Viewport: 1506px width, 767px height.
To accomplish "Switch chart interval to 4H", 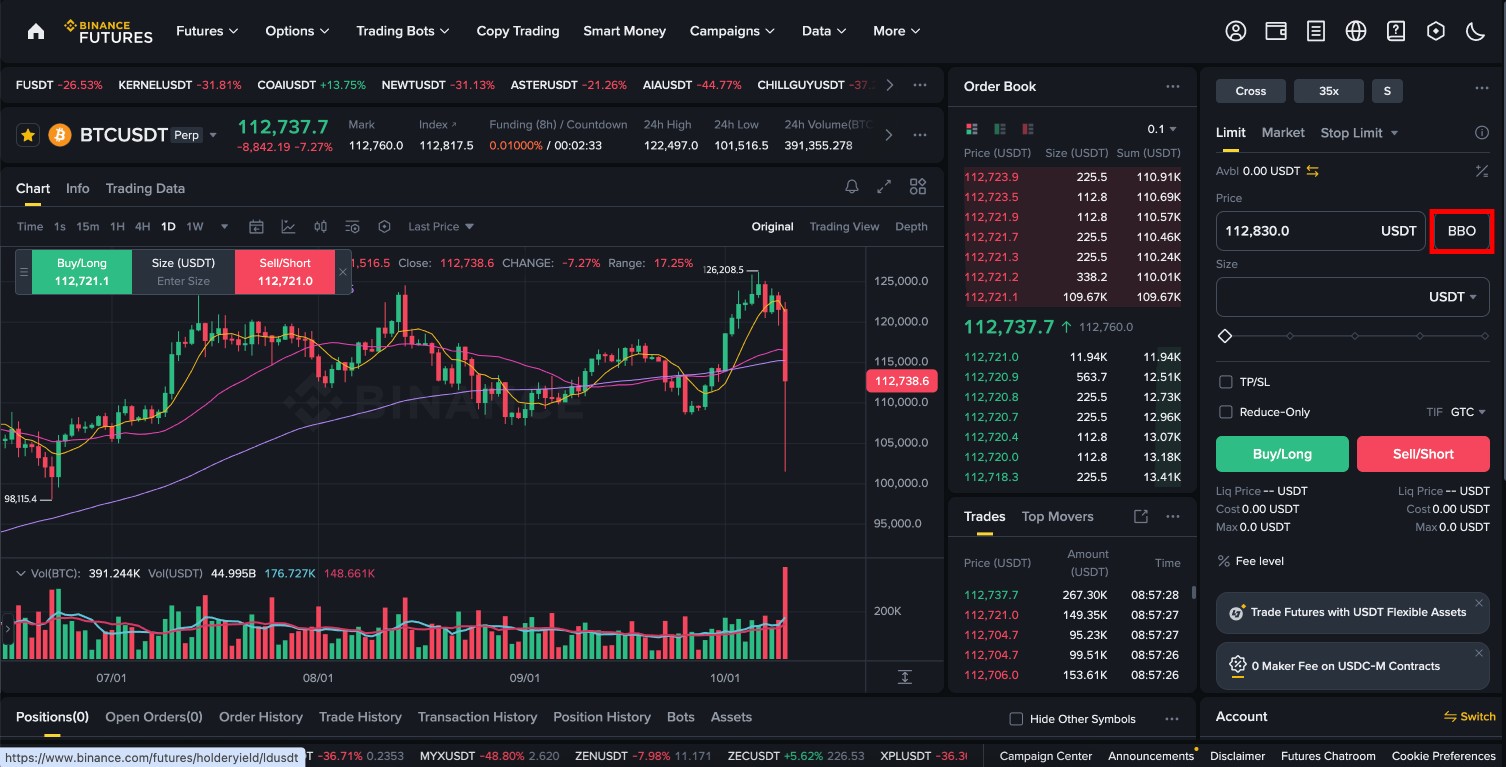I will pyautogui.click(x=143, y=227).
